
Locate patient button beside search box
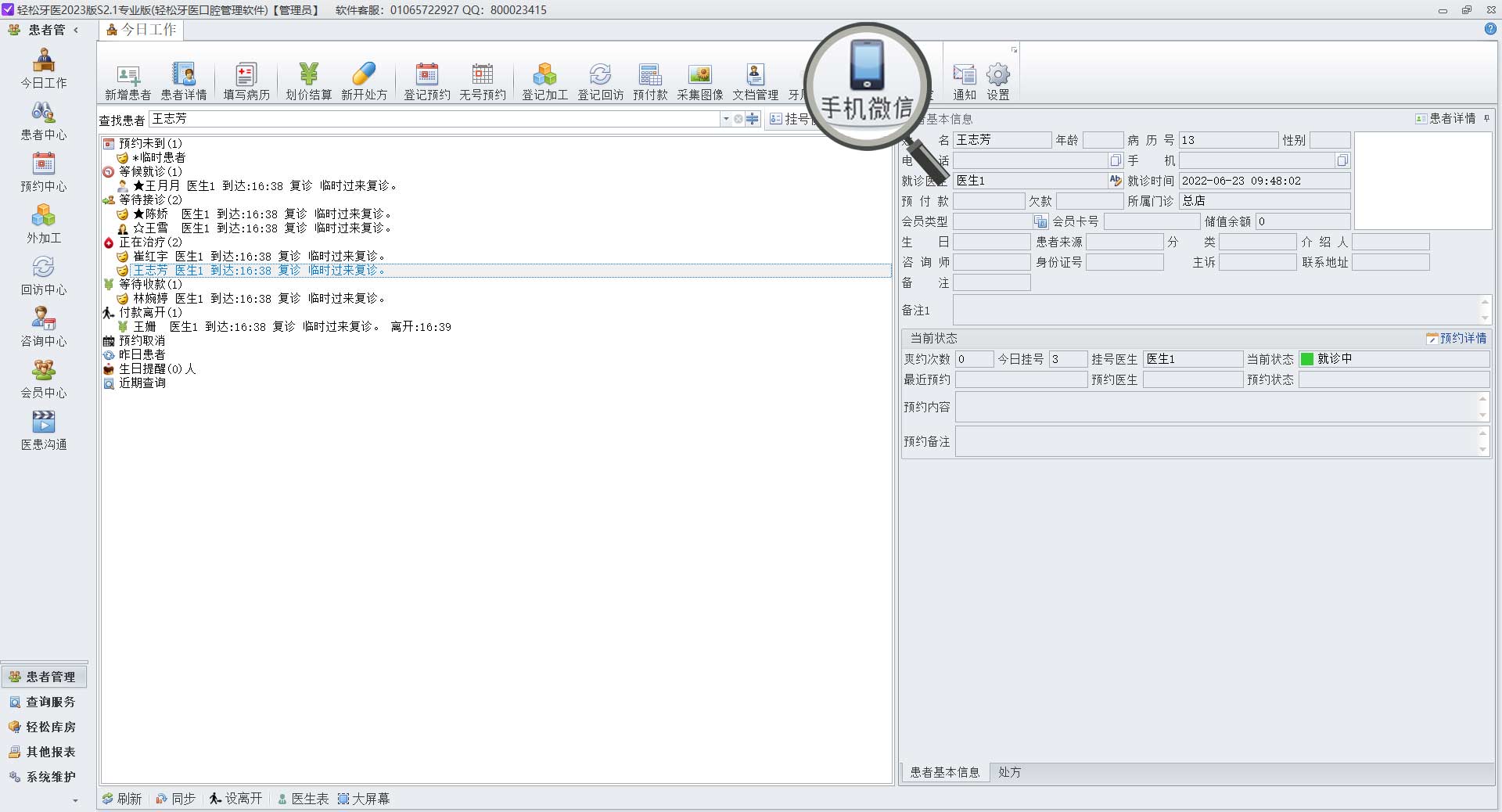click(x=753, y=119)
